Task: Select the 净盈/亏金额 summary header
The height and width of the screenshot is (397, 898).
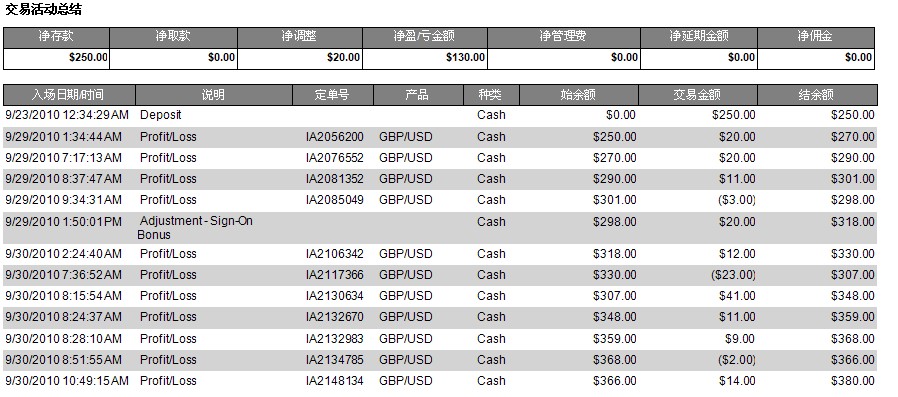Action: [424, 37]
